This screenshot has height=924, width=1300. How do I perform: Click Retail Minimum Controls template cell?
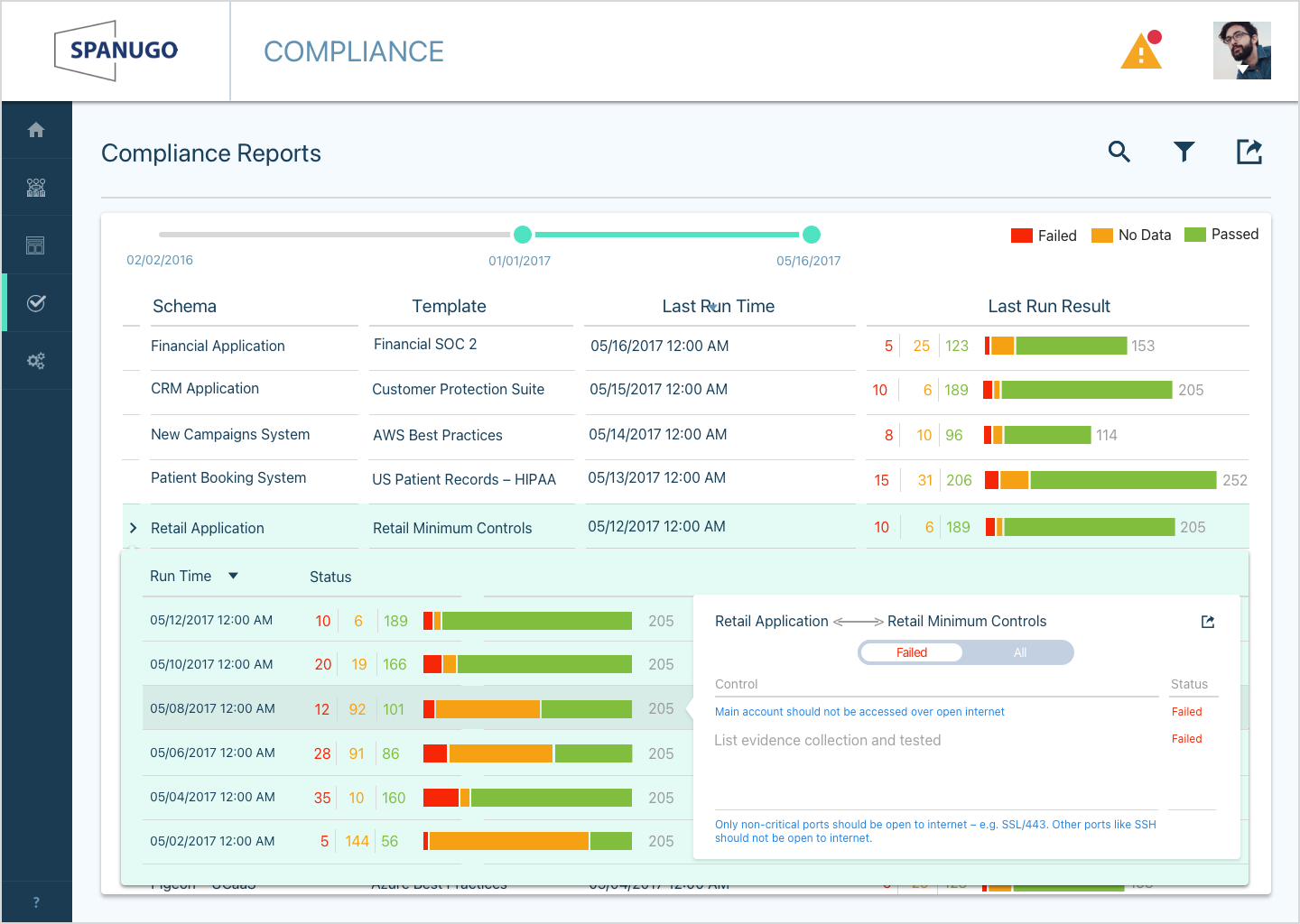452,528
